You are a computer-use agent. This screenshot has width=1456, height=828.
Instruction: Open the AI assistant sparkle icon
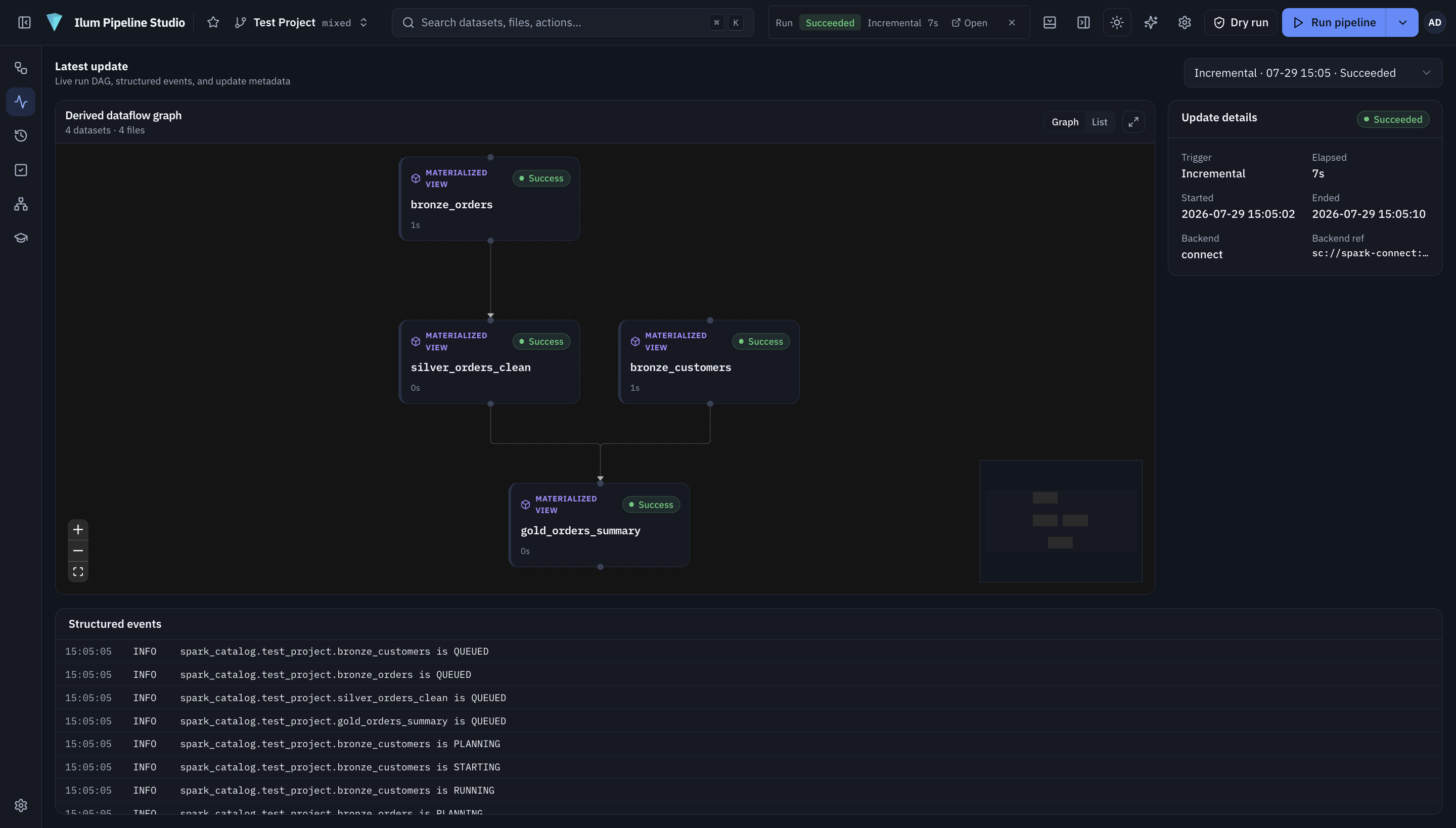tap(1151, 22)
